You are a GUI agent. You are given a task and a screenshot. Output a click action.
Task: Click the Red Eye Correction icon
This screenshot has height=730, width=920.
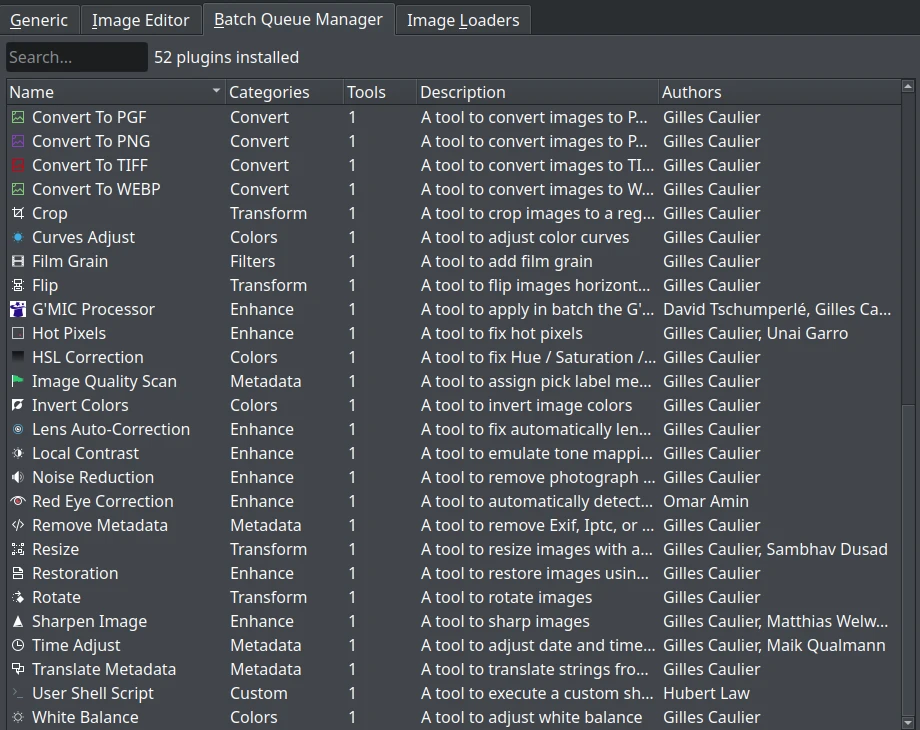(18, 501)
